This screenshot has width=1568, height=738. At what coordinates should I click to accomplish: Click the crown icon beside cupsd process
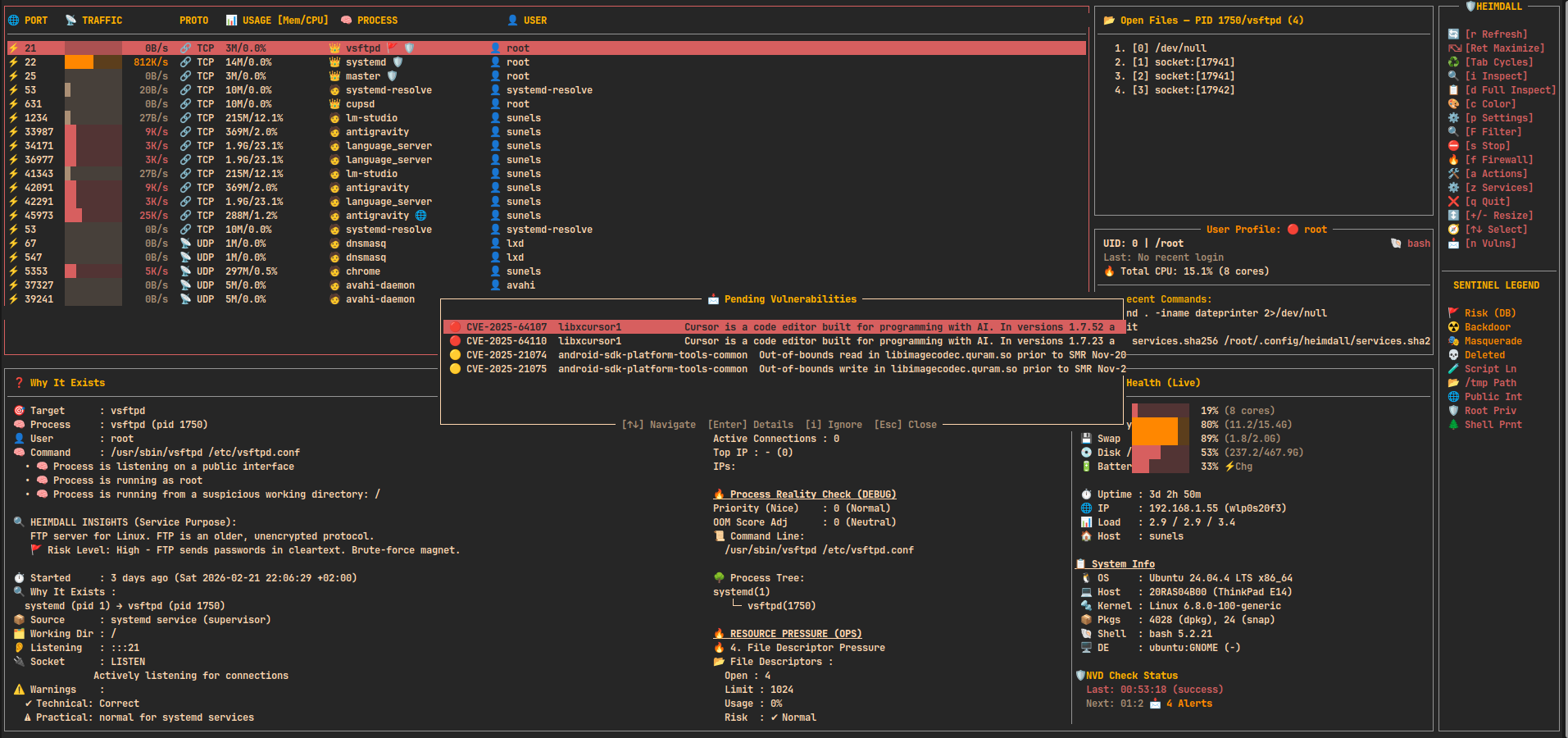334,104
